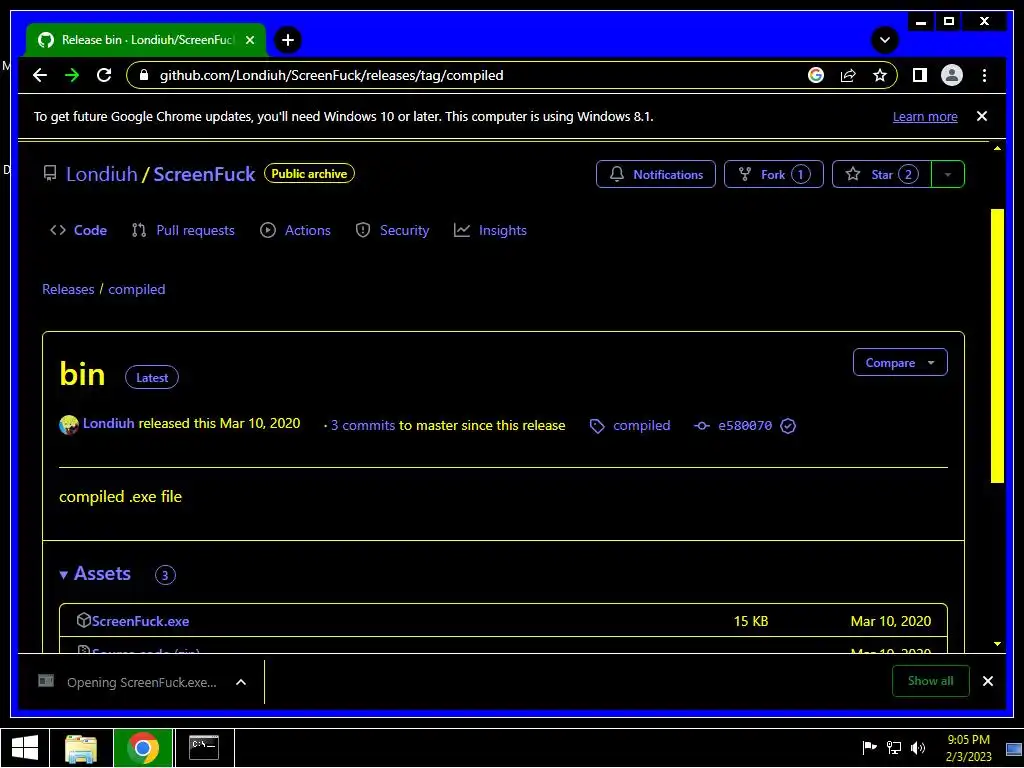The image size is (1024, 768).
Task: Click the Notifications button
Action: click(x=656, y=174)
